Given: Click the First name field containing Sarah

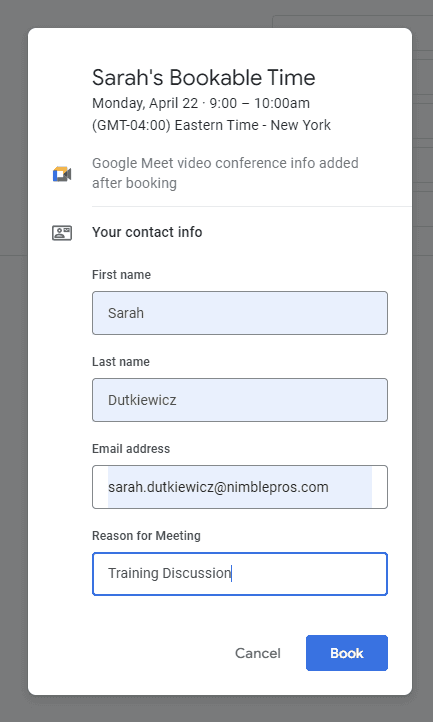Looking at the screenshot, I should point(240,313).
